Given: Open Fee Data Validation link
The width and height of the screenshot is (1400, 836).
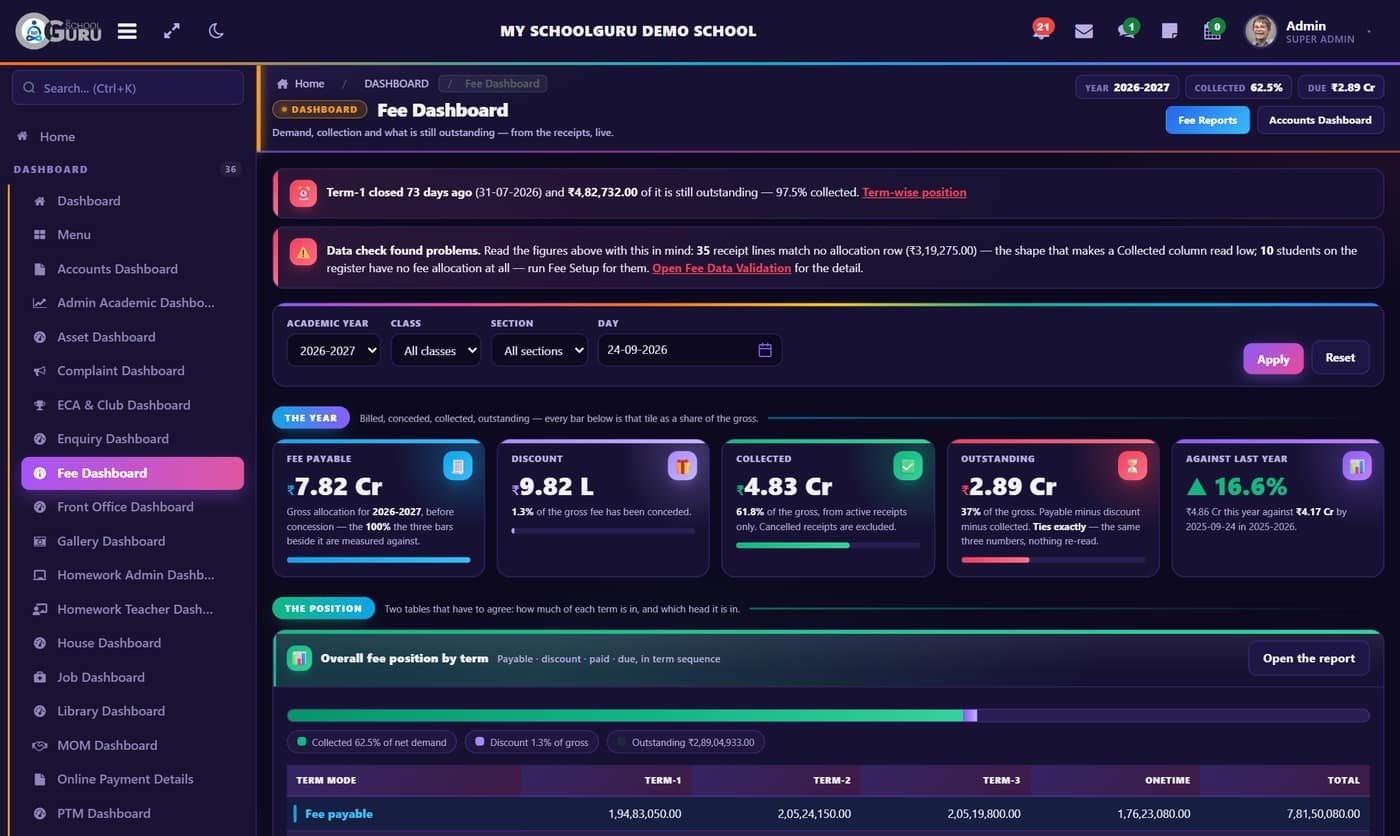Looking at the screenshot, I should [721, 268].
